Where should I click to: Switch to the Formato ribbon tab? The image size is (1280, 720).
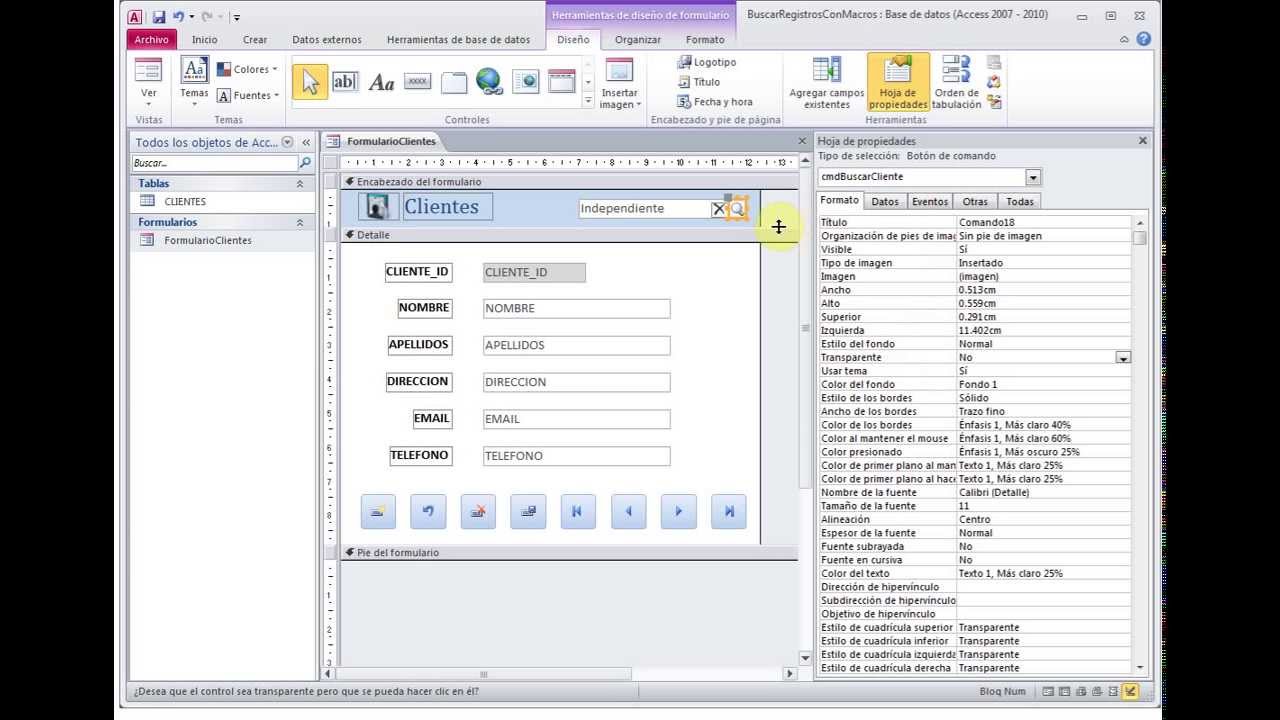pyautogui.click(x=705, y=40)
